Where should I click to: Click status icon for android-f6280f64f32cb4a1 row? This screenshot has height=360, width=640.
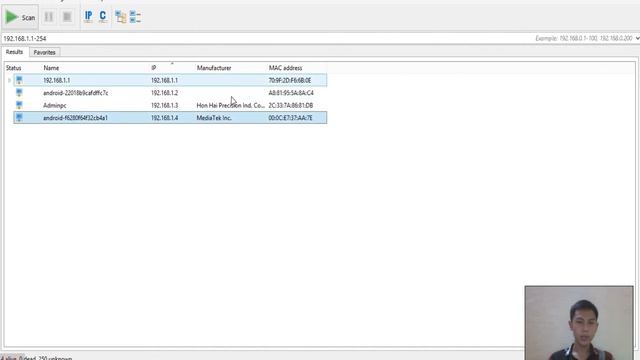pyautogui.click(x=19, y=118)
